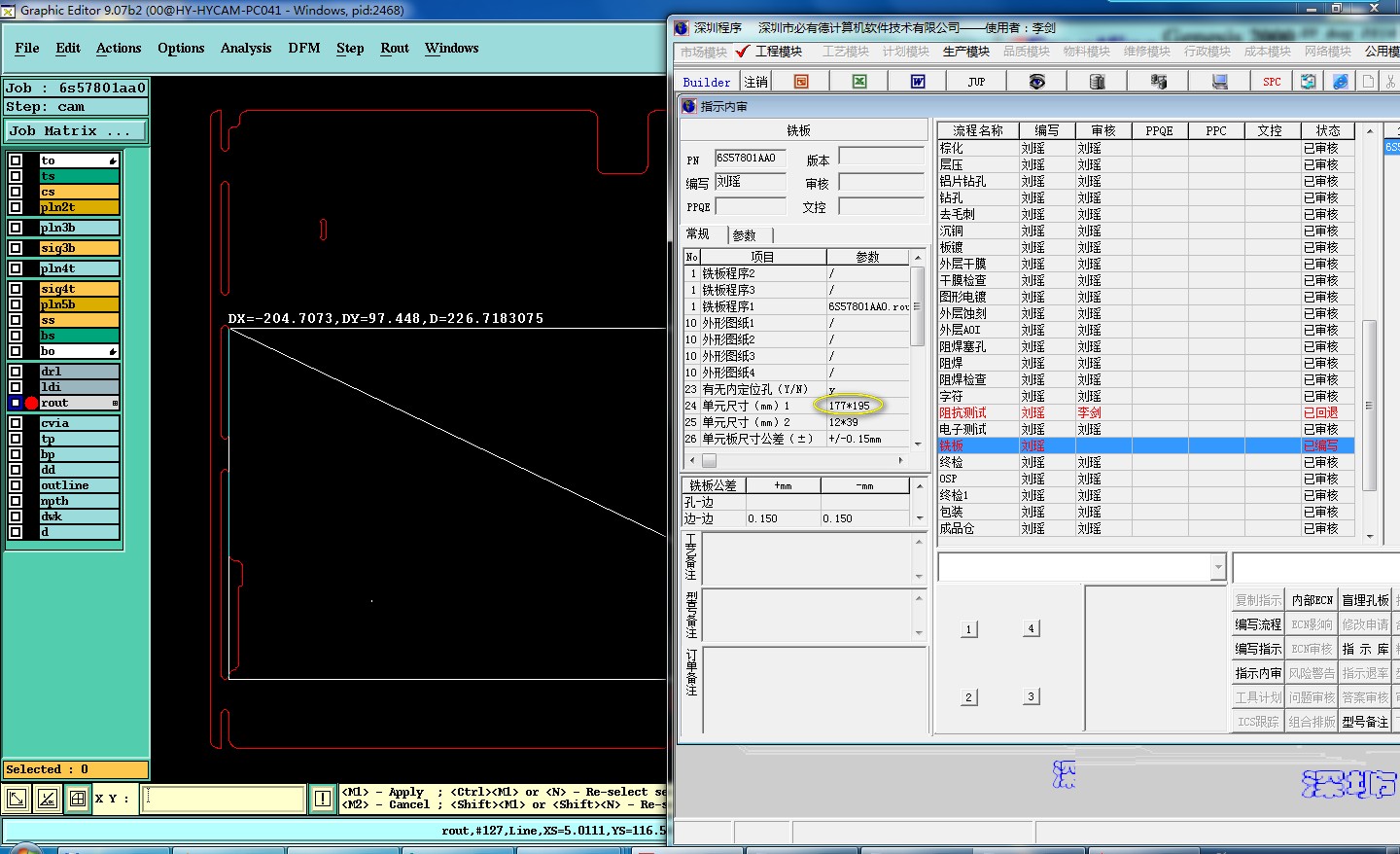Click the eye view toolbar icon

pos(1037,82)
